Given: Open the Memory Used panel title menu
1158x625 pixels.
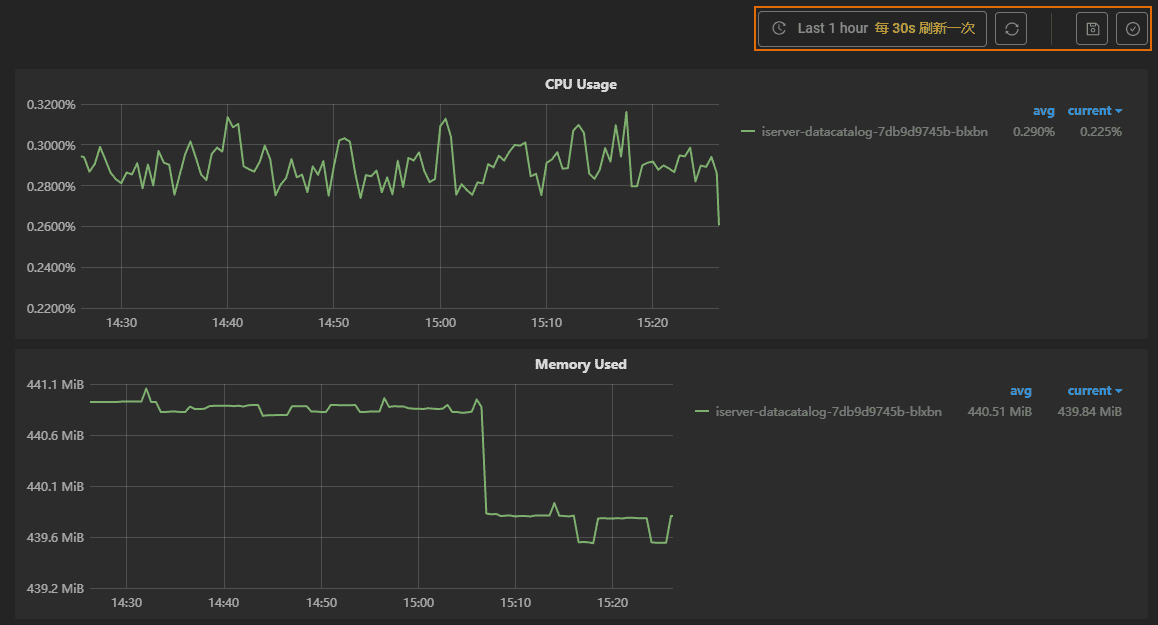Looking at the screenshot, I should pyautogui.click(x=580, y=364).
